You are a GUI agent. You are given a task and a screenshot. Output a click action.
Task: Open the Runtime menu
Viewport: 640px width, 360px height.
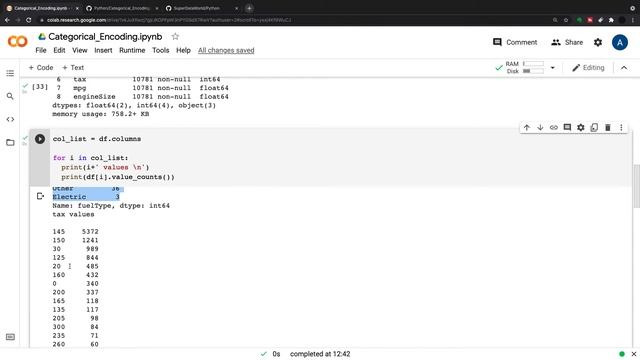point(132,50)
